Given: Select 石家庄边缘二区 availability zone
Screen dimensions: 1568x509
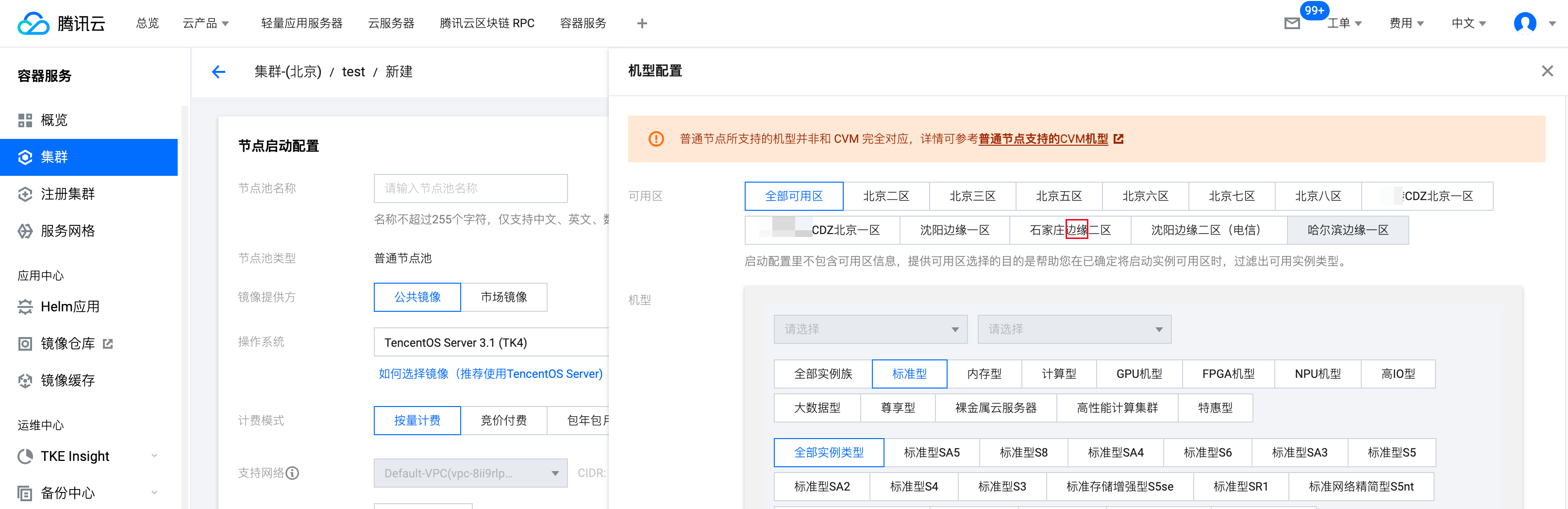Looking at the screenshot, I should point(1070,230).
